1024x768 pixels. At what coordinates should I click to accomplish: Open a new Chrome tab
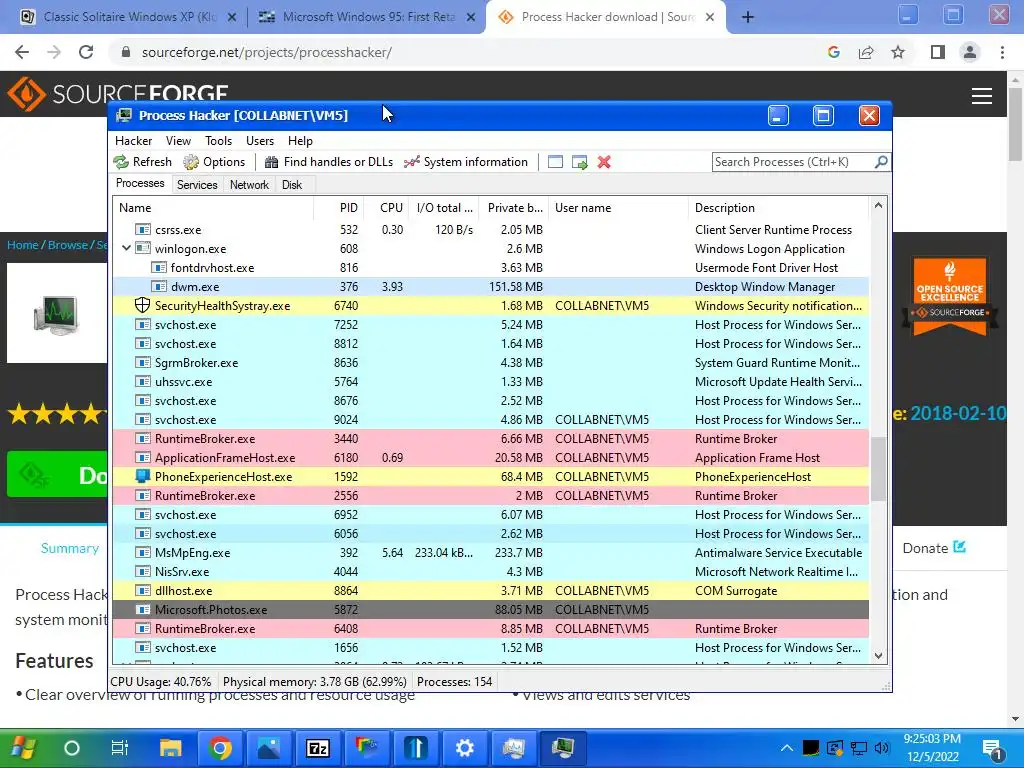click(x=748, y=17)
